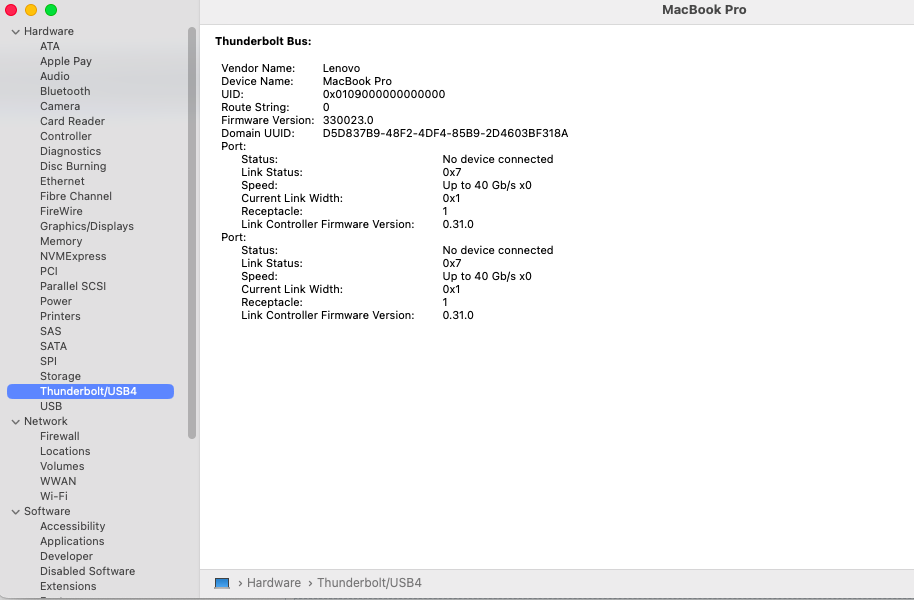Screen dimensions: 914x600
Task: View the USB hardware report
Action: pos(51,406)
